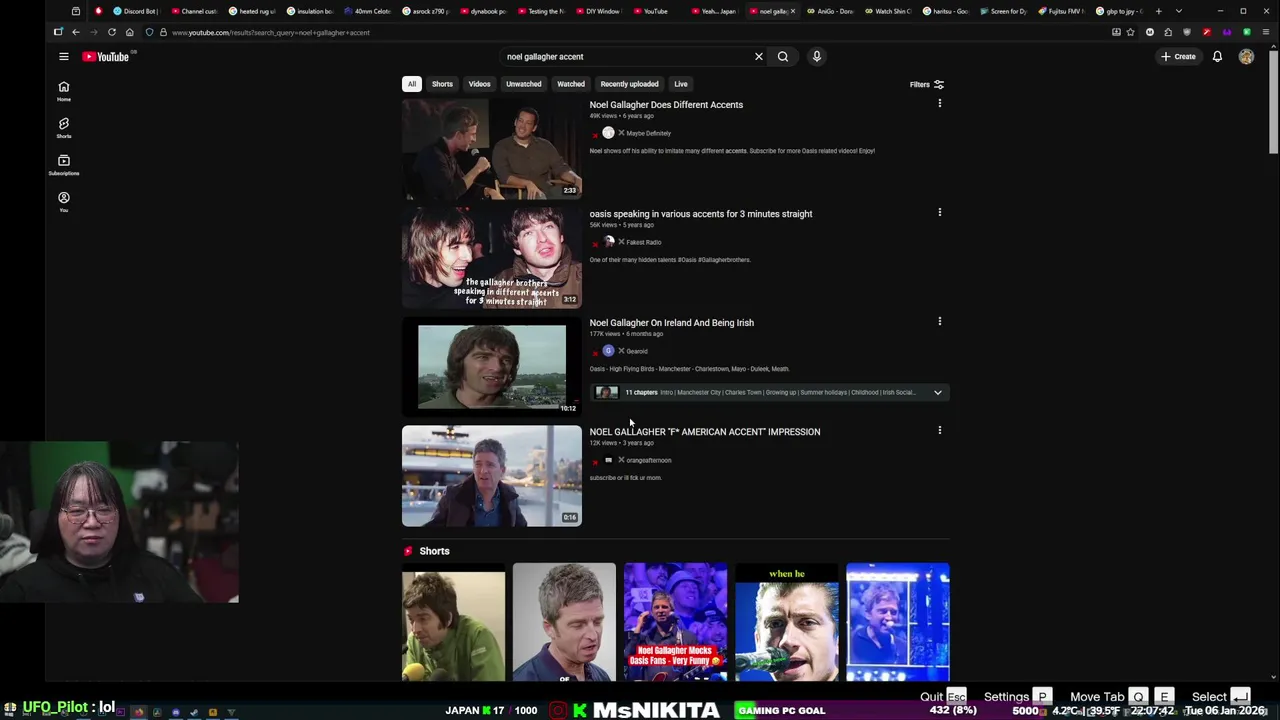Image resolution: width=1280 pixels, height=720 pixels.
Task: Click the Create button
Action: (1178, 57)
